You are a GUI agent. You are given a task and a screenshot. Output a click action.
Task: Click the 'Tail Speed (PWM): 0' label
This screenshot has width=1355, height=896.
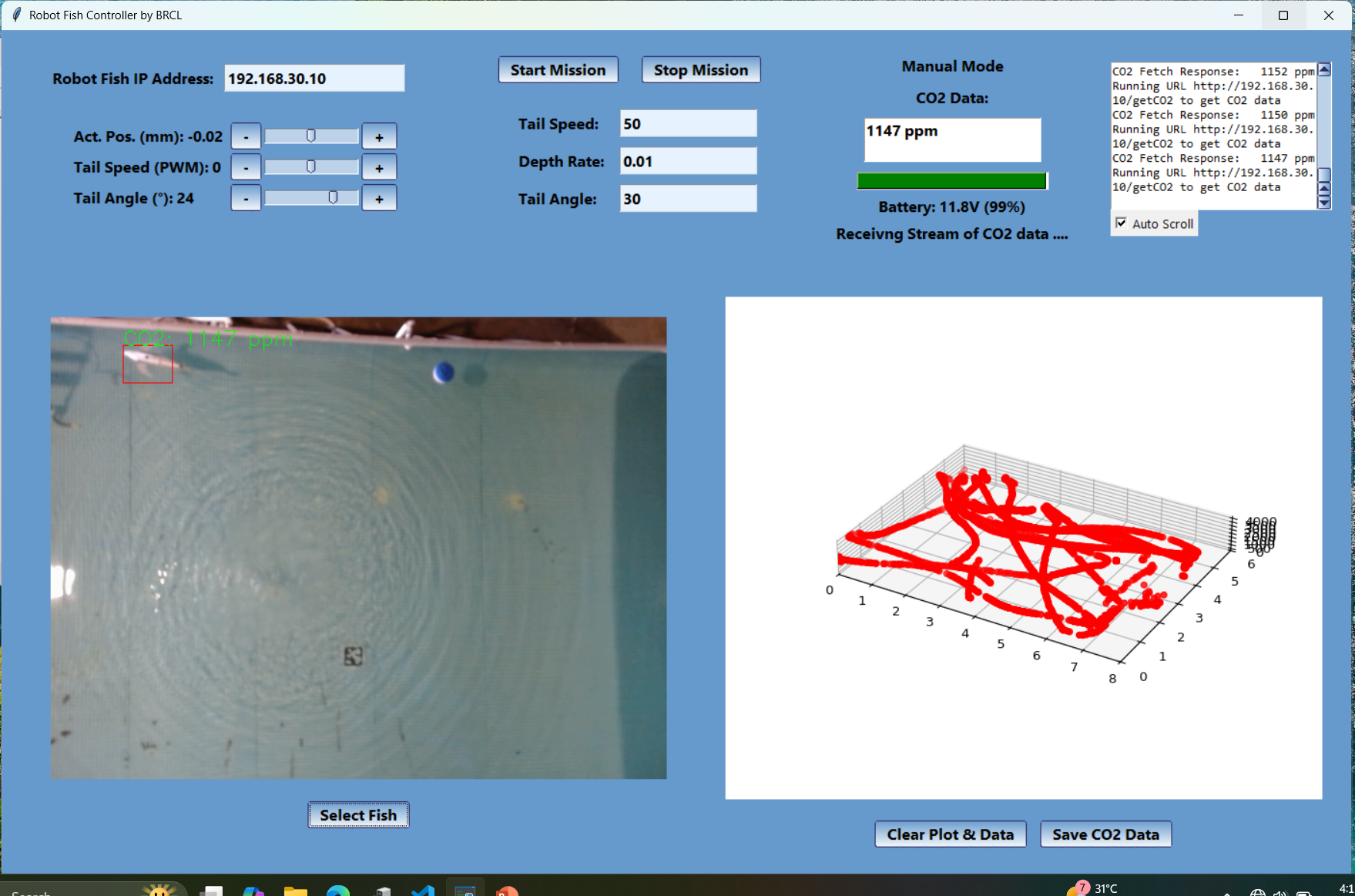tap(147, 167)
